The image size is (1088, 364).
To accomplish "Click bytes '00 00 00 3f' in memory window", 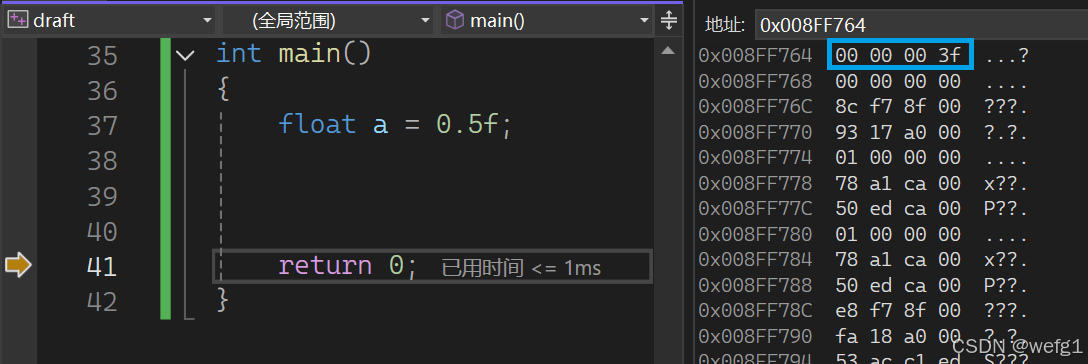I will click(x=897, y=56).
